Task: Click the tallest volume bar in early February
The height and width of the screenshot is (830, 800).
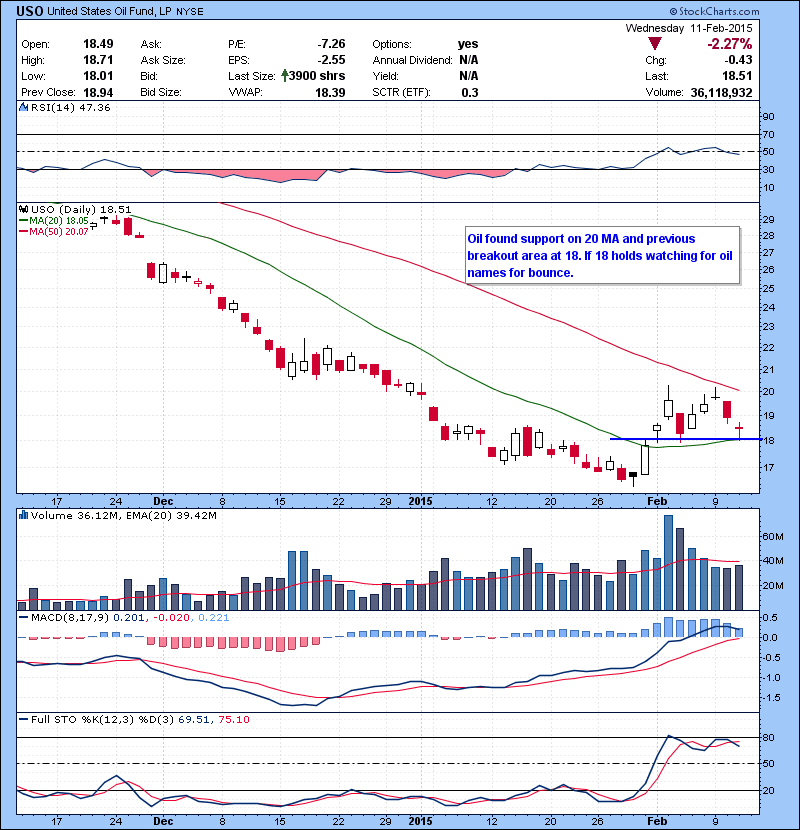Action: [x=668, y=563]
